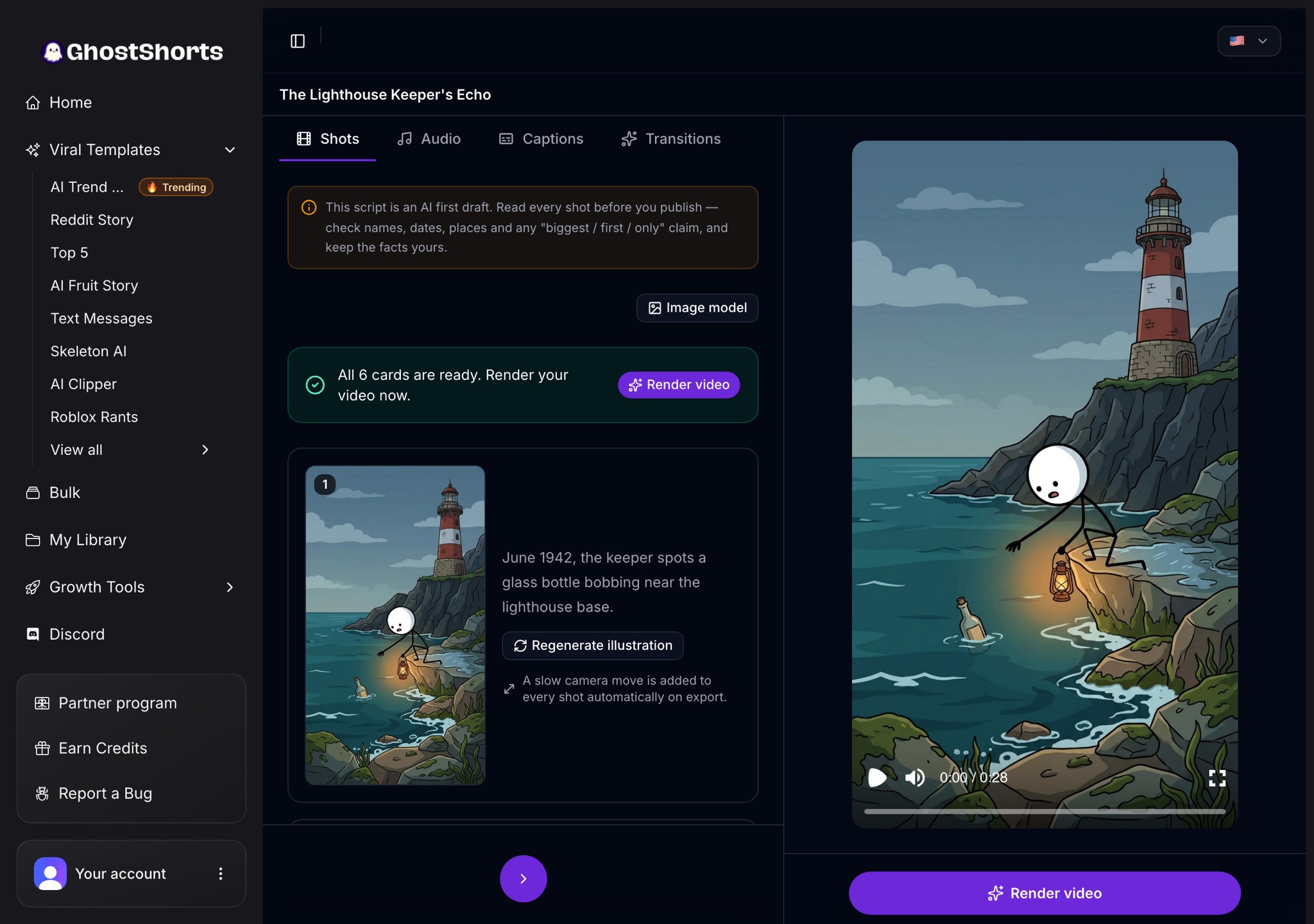Open the Skeleton AI template
The height and width of the screenshot is (924, 1314).
point(89,352)
